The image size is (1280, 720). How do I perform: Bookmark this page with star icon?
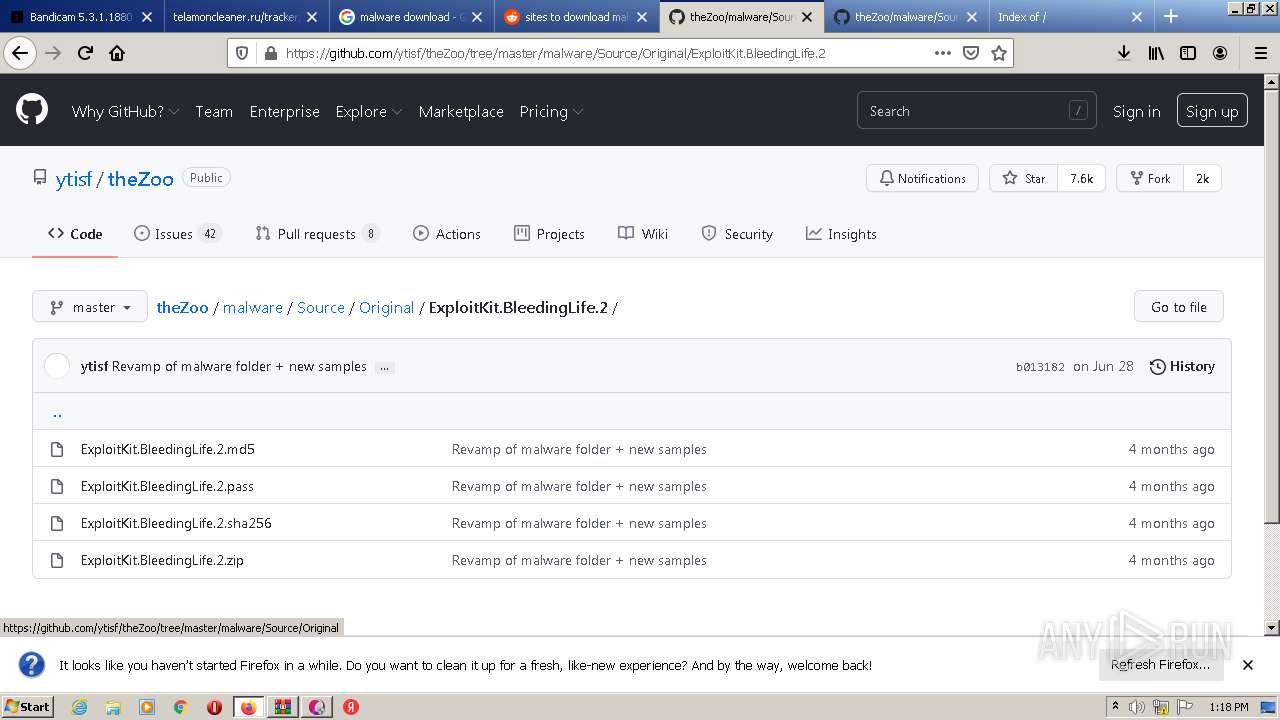[x=998, y=53]
